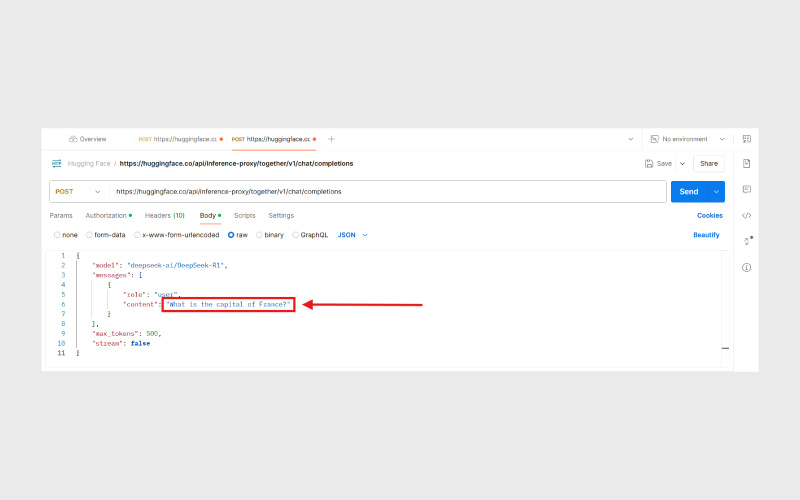Open the code snippet icon
Screen dimensions: 800x500
pyautogui.click(x=746, y=215)
